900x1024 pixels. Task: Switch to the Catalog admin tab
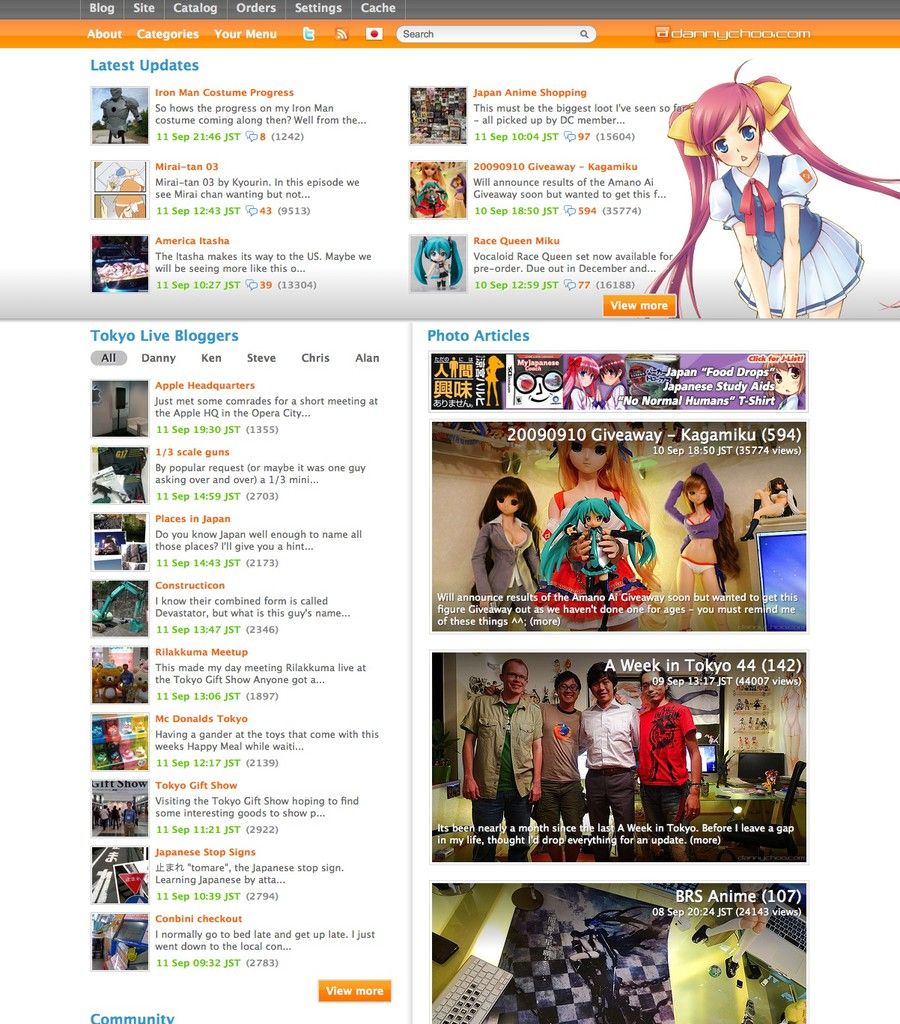point(195,8)
